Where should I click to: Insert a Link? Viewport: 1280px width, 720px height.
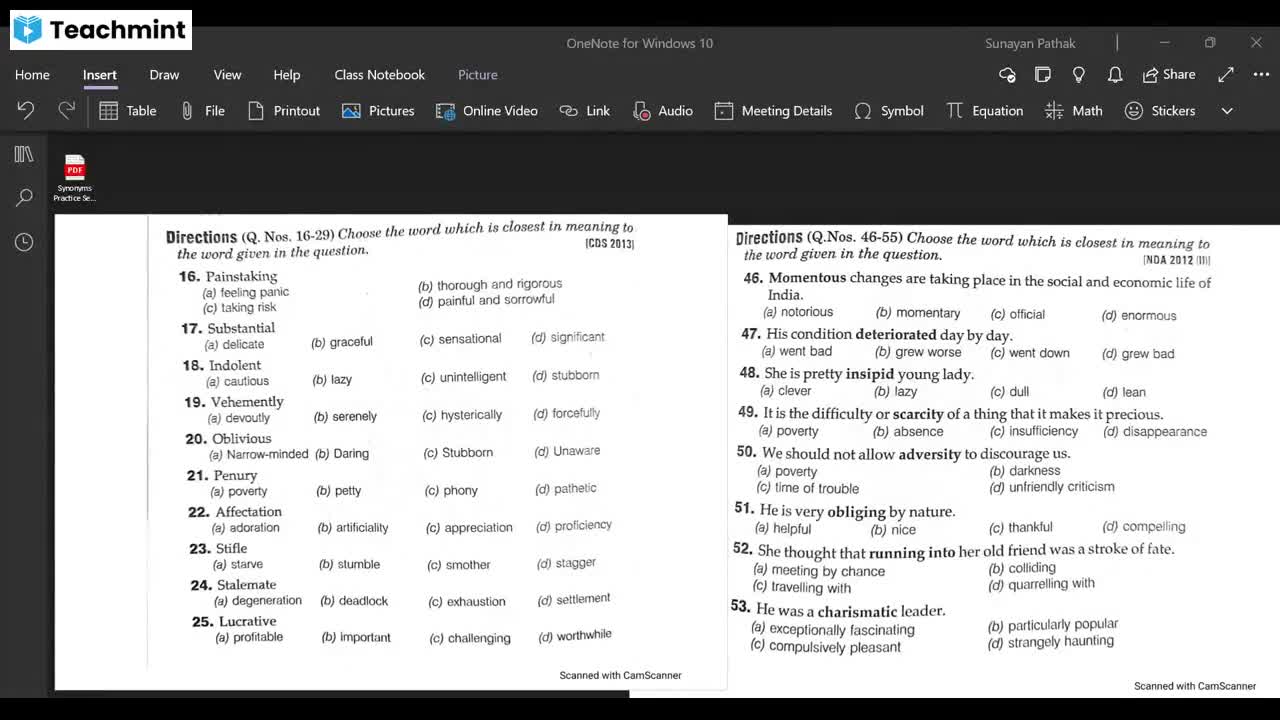pyautogui.click(x=585, y=111)
